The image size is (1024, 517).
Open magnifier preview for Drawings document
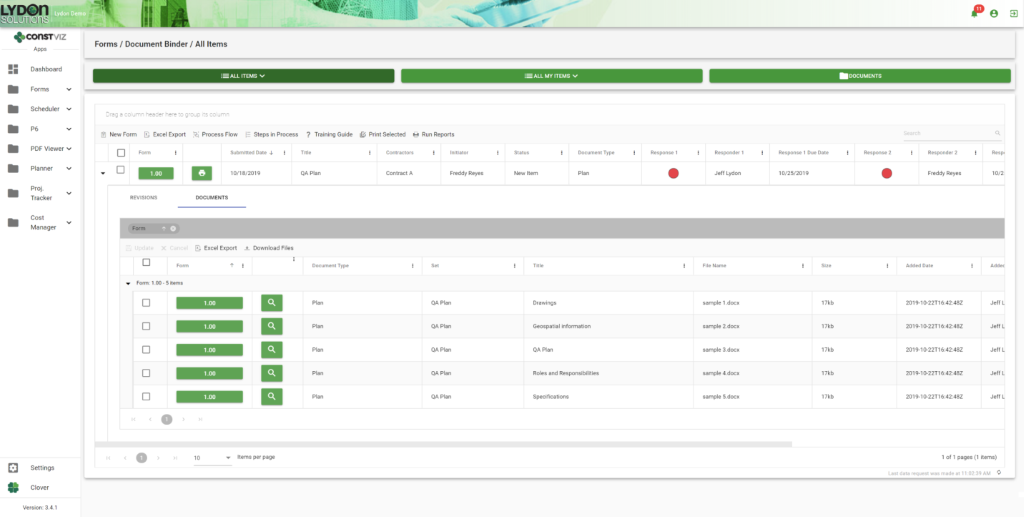coord(271,302)
